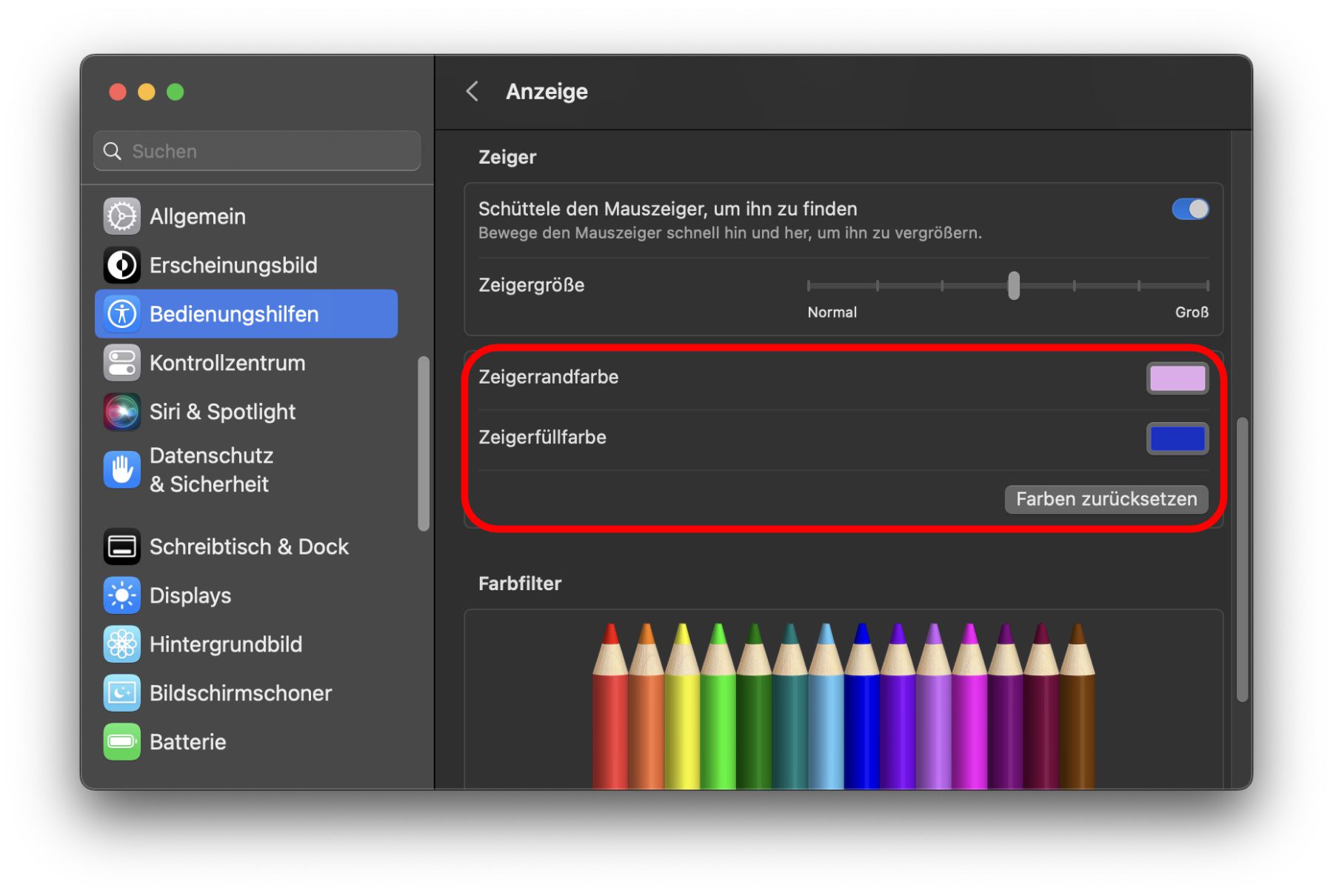The width and height of the screenshot is (1333, 896).
Task: Go back using the chevron beside Anzeige
Action: (472, 92)
